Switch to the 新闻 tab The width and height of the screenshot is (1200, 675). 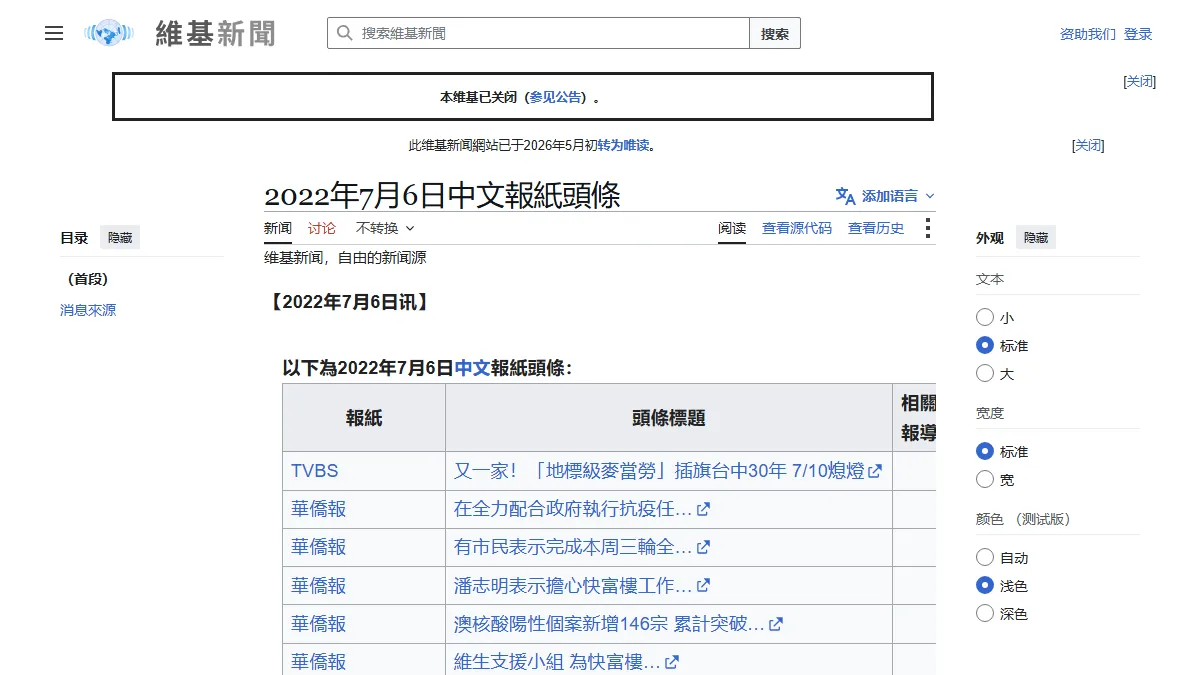(x=278, y=228)
